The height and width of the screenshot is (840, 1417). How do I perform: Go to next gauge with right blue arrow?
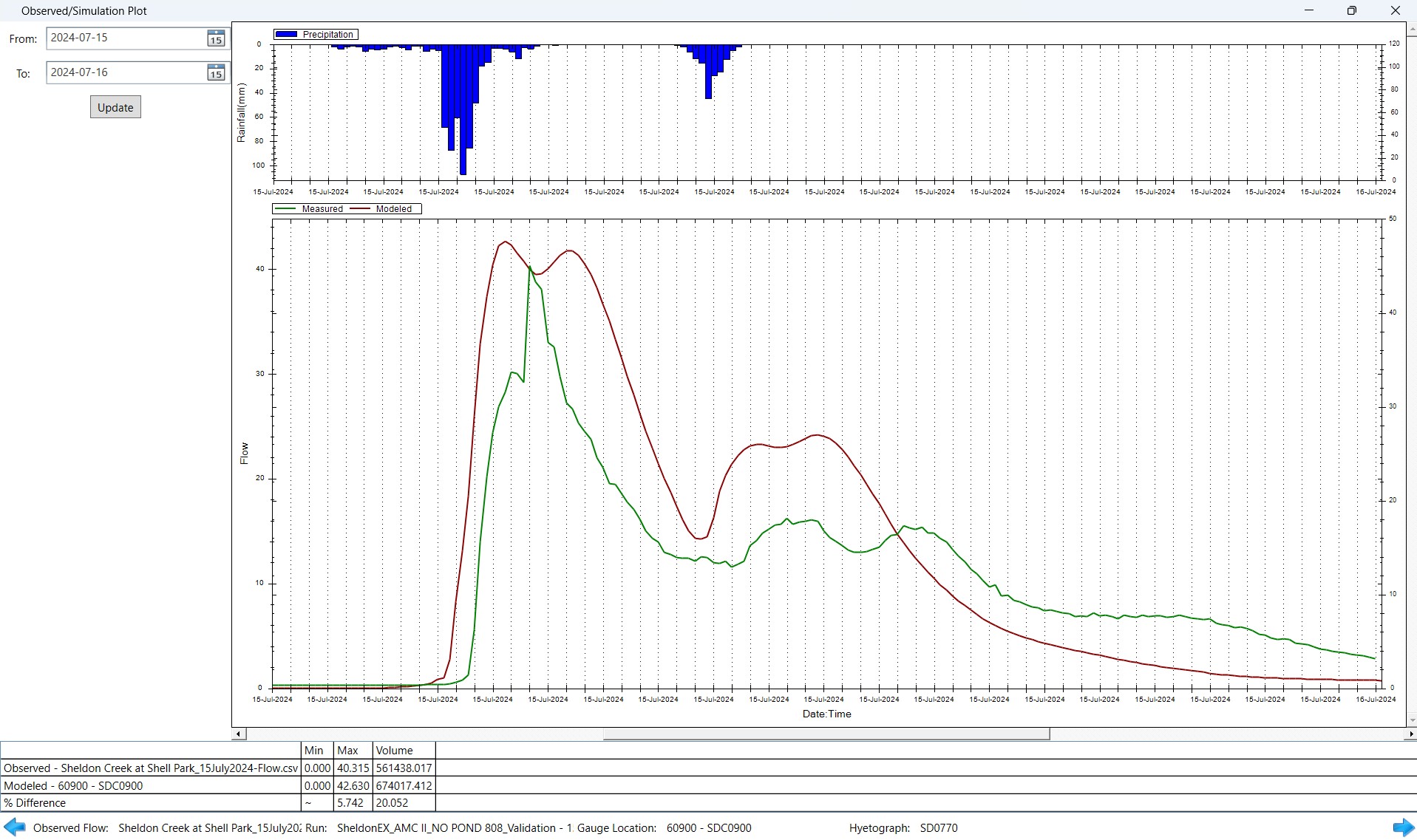[1403, 827]
